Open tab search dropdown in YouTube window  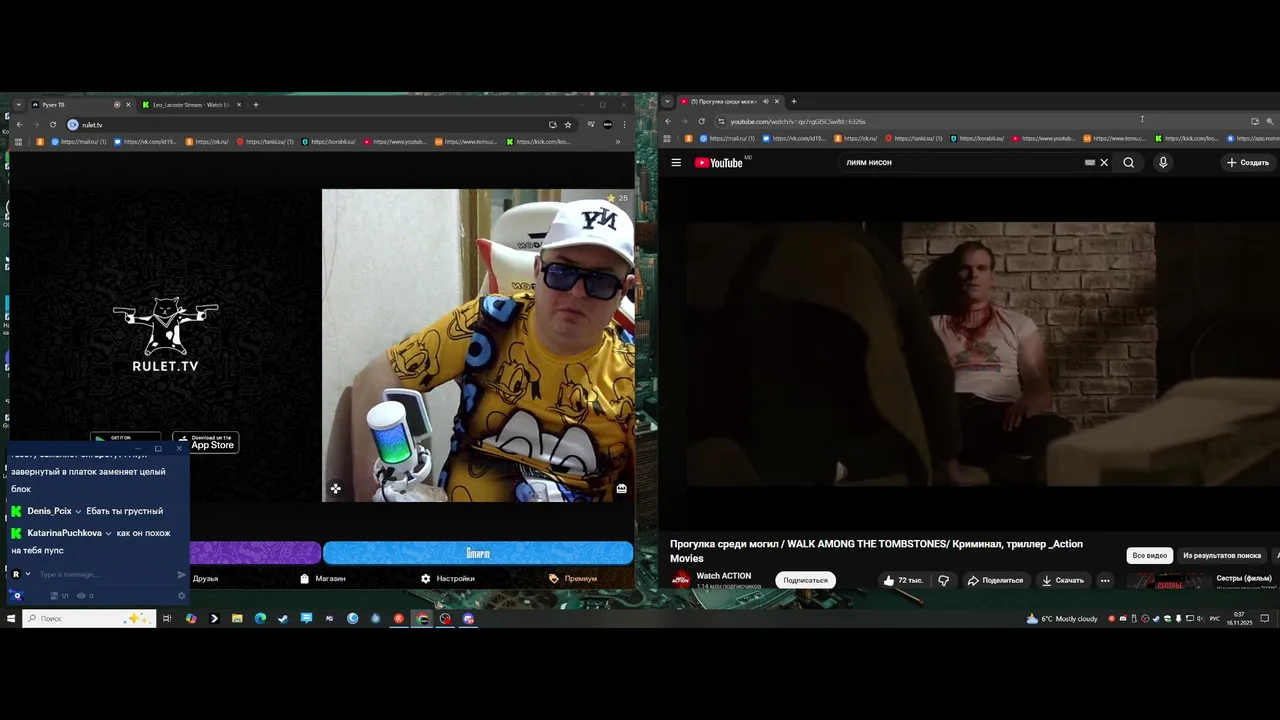tap(668, 101)
